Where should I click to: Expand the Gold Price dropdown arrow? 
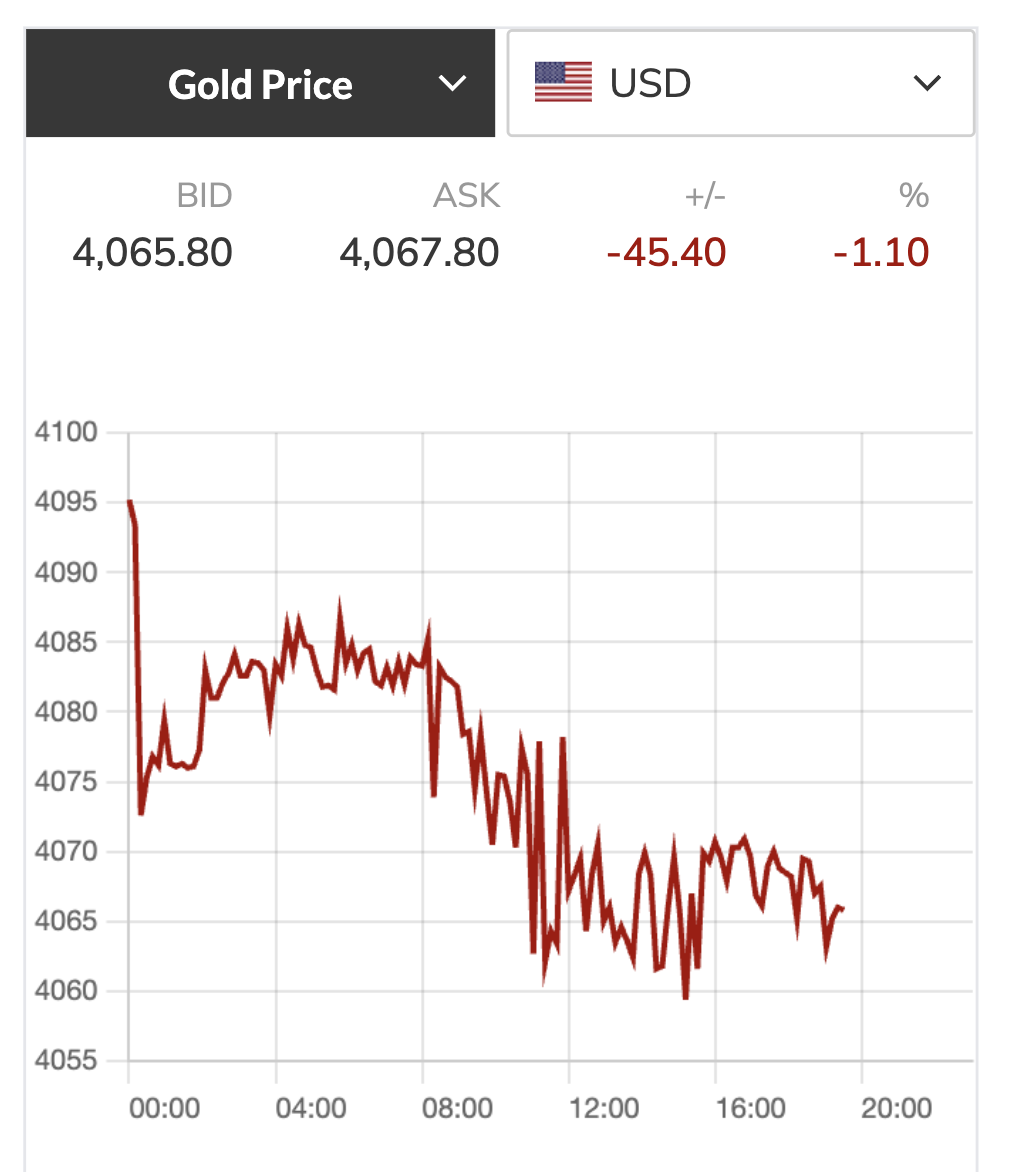453,84
